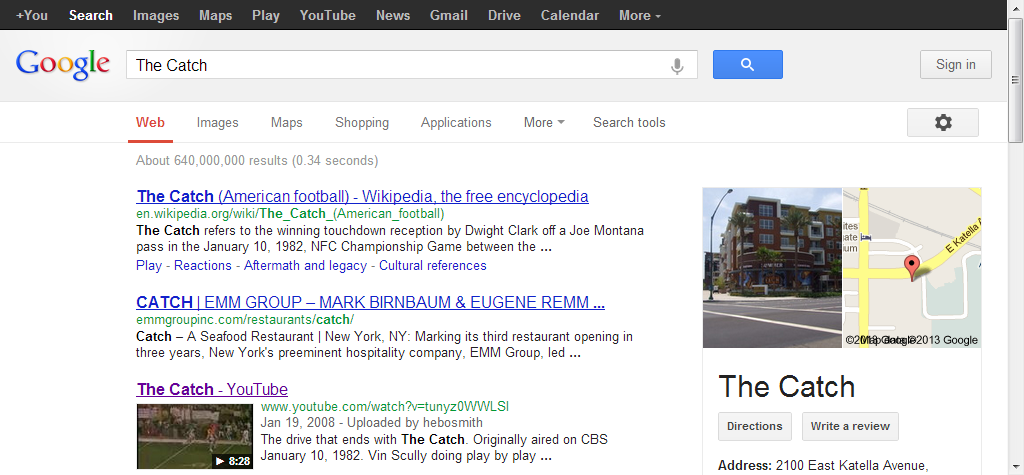Click the red map pin marker
1024x475 pixels.
click(912, 268)
